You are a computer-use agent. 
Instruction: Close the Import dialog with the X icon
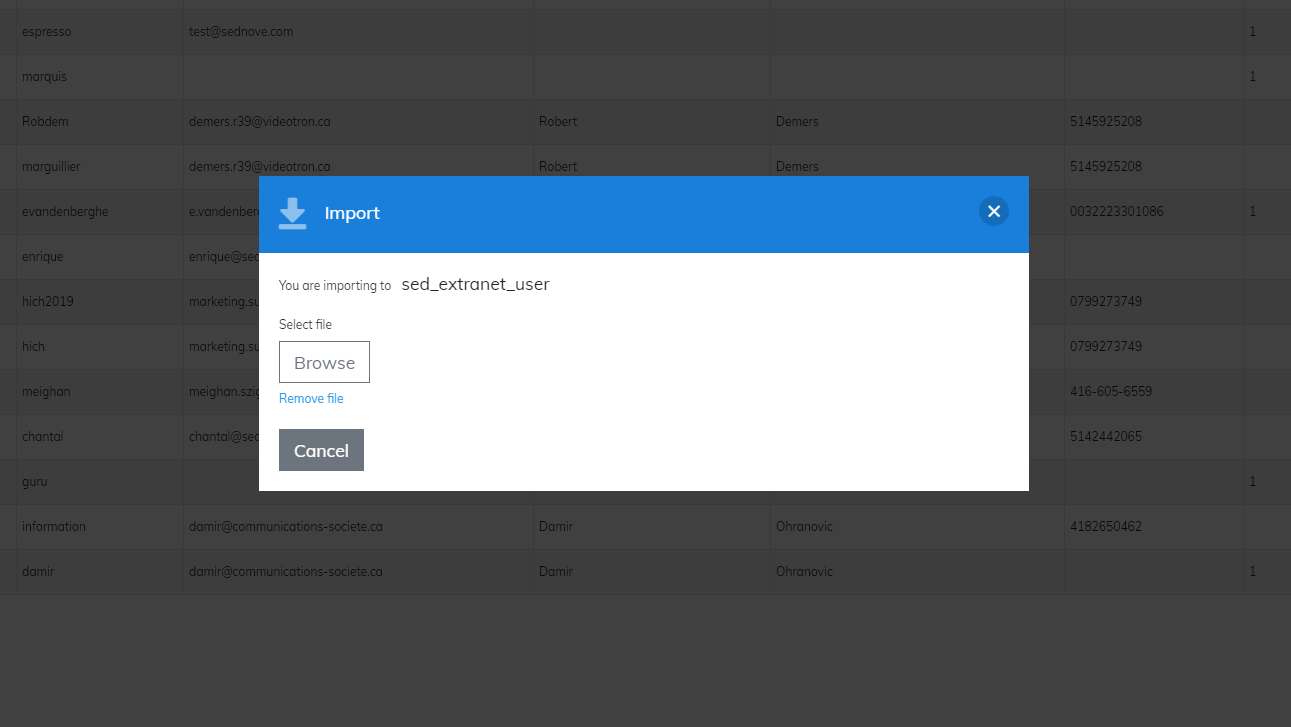[x=993, y=211]
